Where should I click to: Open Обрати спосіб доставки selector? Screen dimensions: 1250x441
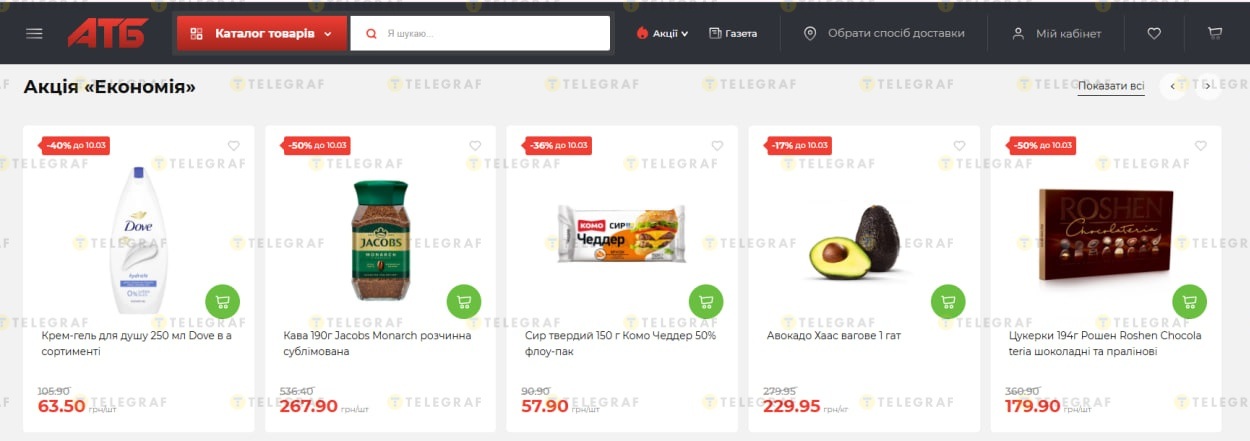click(x=884, y=33)
